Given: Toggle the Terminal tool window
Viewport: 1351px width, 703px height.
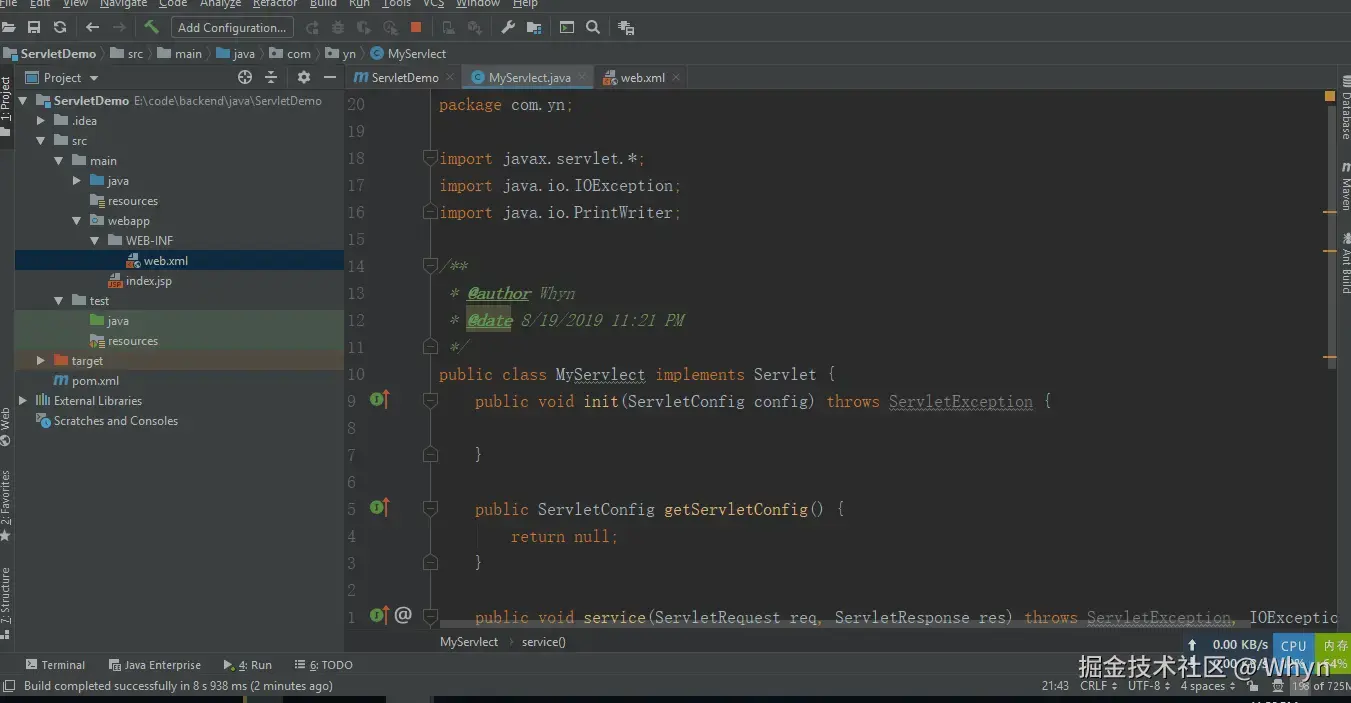Looking at the screenshot, I should coord(56,665).
